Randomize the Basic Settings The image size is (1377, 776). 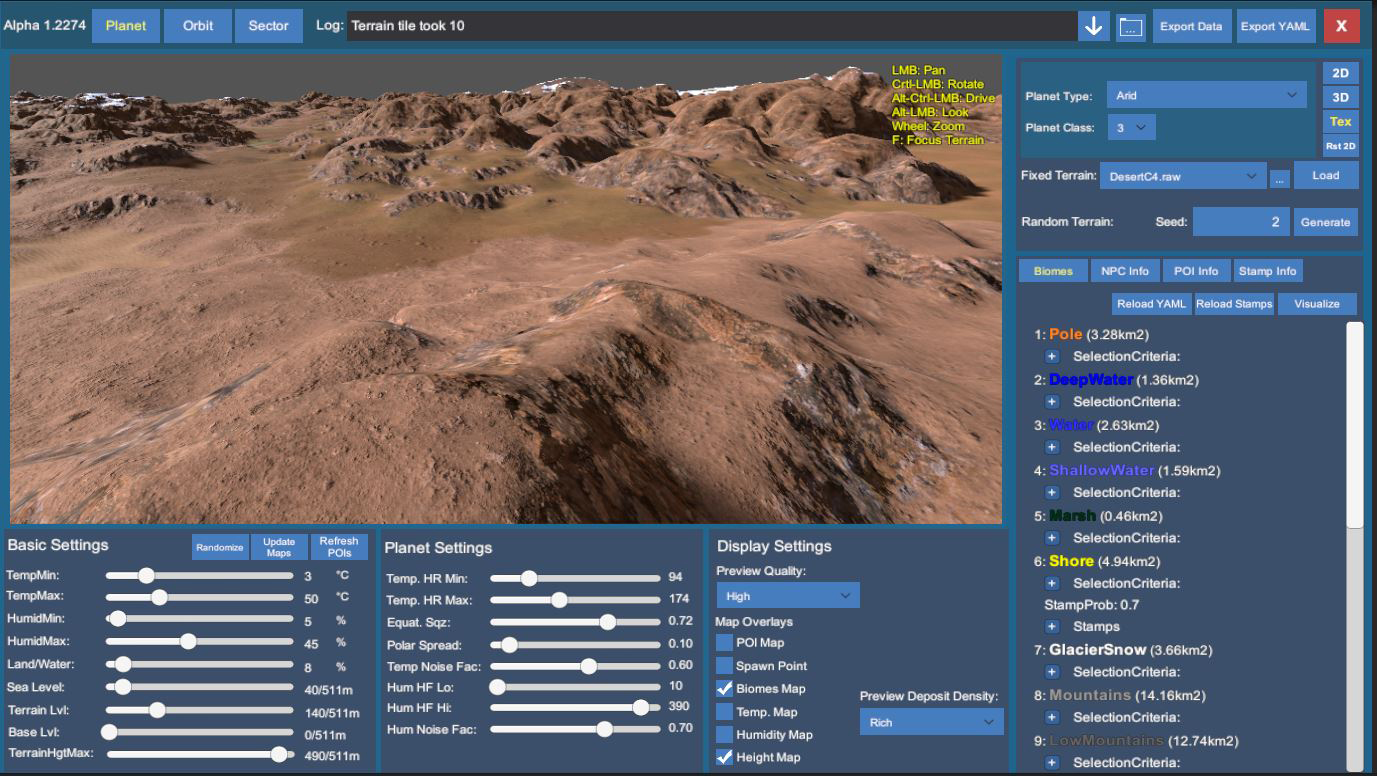(x=220, y=547)
